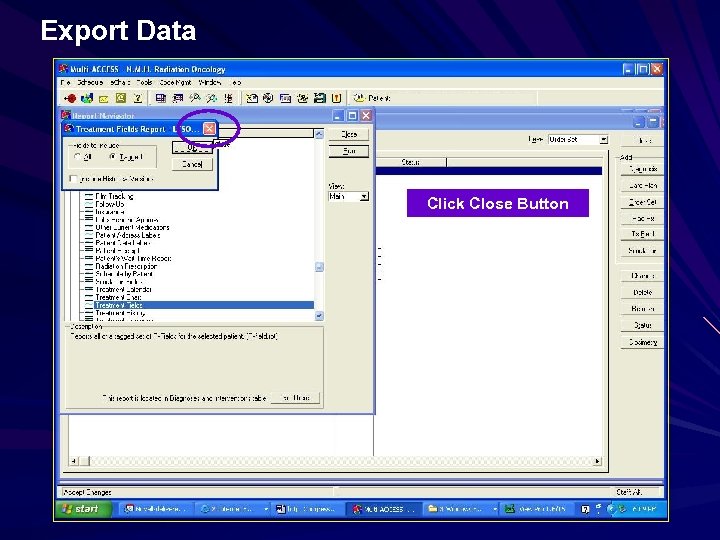Click the Dosimetry button
The width and height of the screenshot is (720, 540).
[x=643, y=342]
